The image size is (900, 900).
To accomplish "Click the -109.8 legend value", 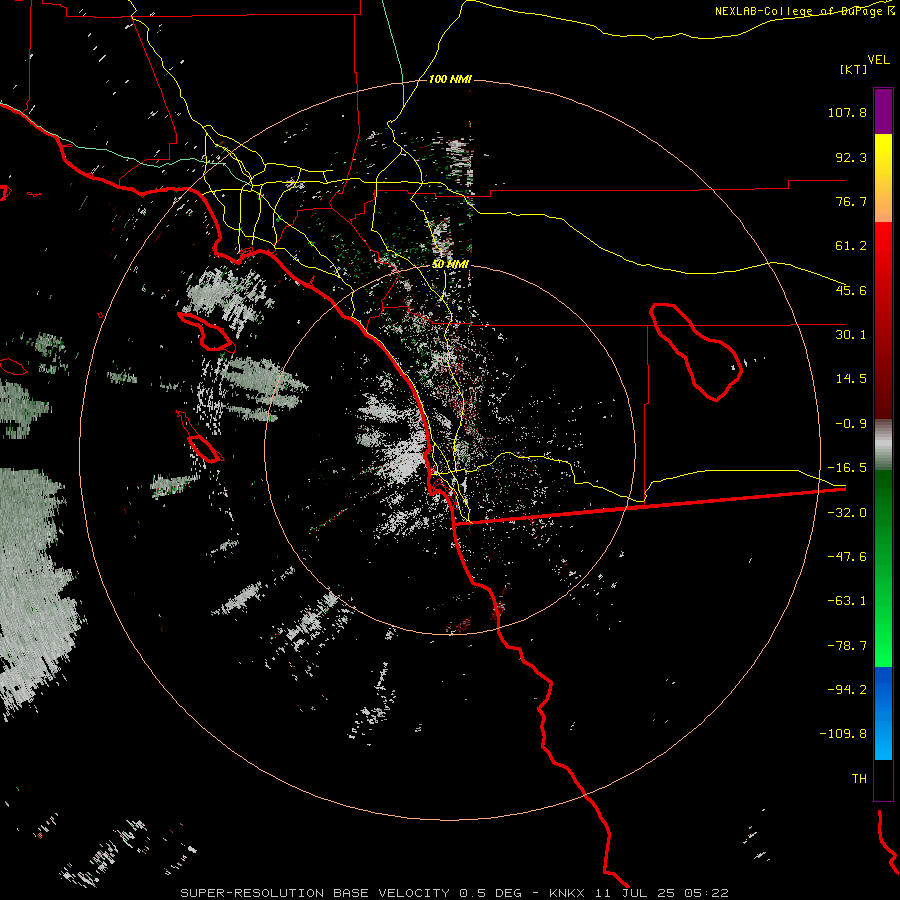I will point(843,734).
